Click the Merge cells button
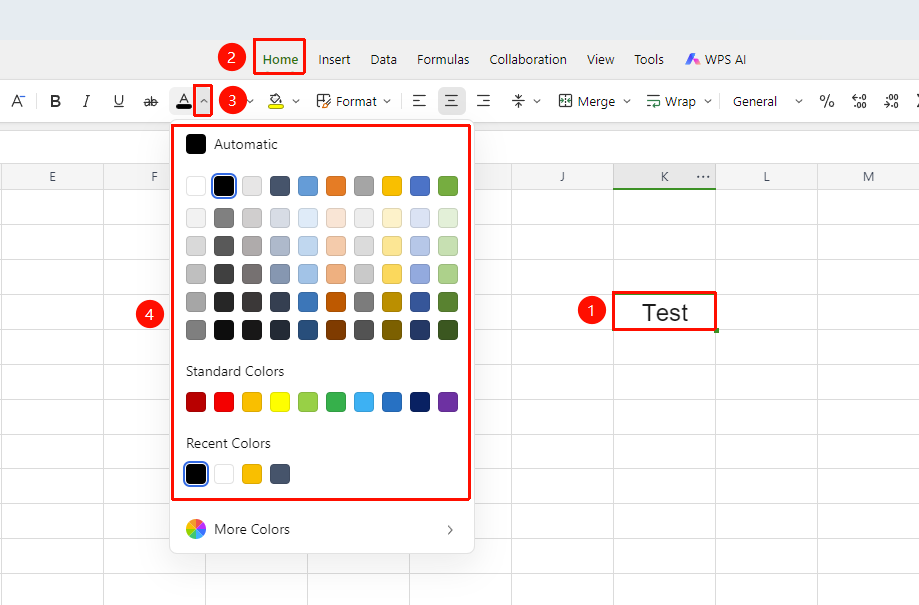The image size is (919, 605). pyautogui.click(x=587, y=101)
